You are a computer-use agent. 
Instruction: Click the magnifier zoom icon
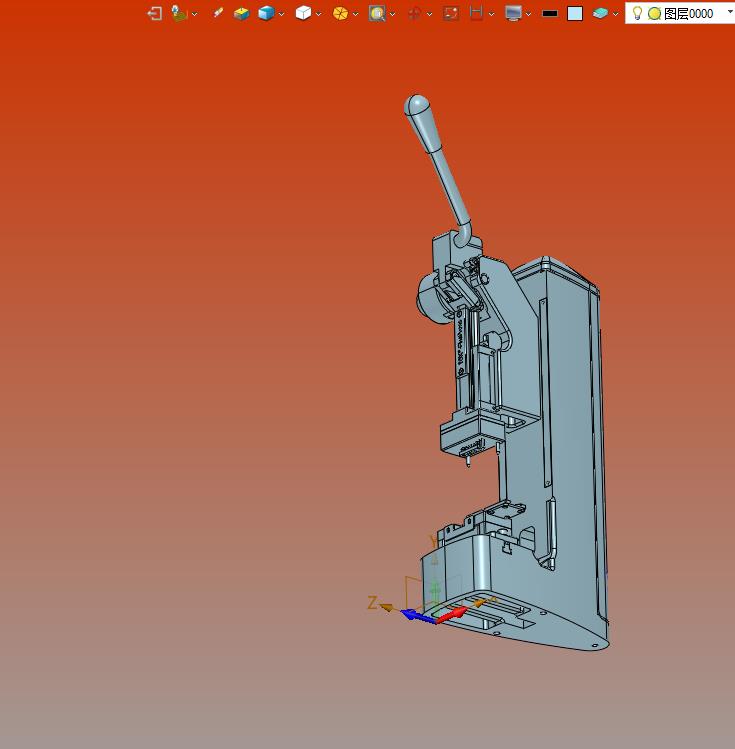(377, 13)
